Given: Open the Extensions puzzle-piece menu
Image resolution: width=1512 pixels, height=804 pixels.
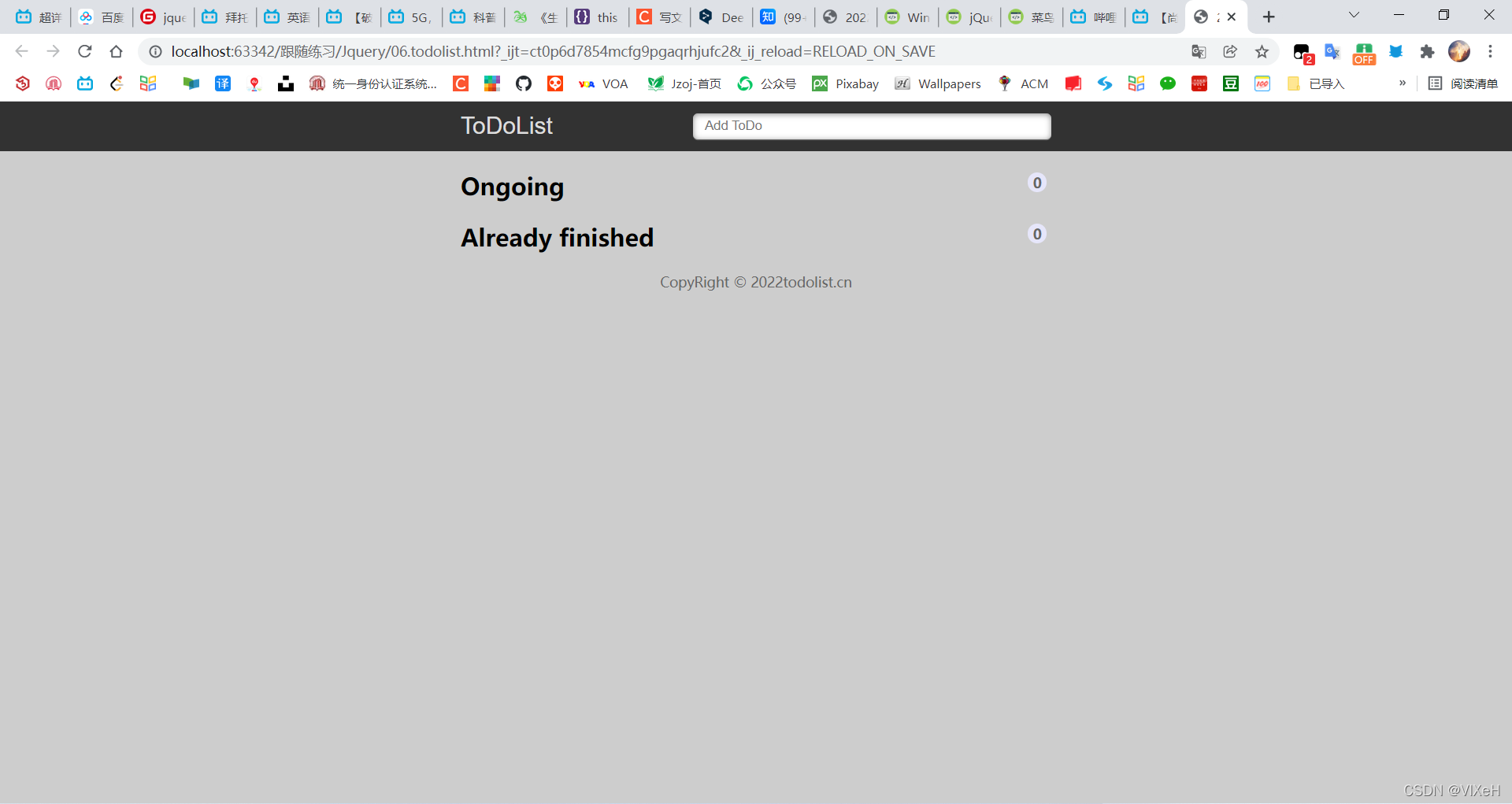Looking at the screenshot, I should (1427, 51).
